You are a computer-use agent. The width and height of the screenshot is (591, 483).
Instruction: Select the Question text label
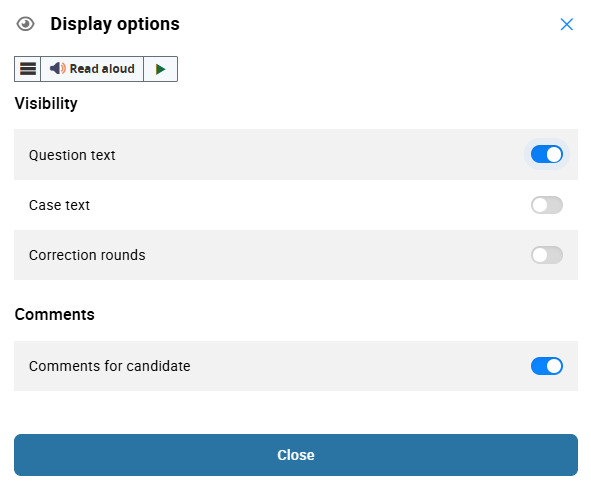pyautogui.click(x=72, y=155)
